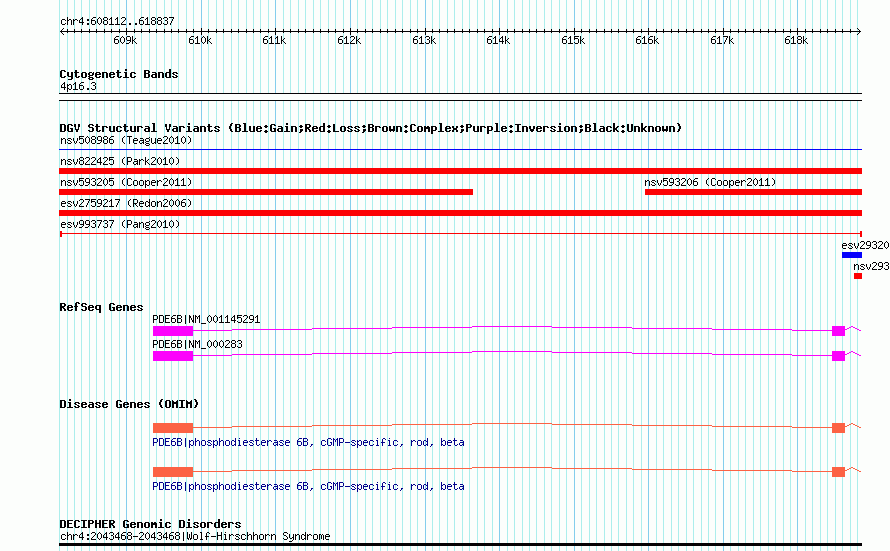Open the RefSeq Genes track title

point(101,308)
